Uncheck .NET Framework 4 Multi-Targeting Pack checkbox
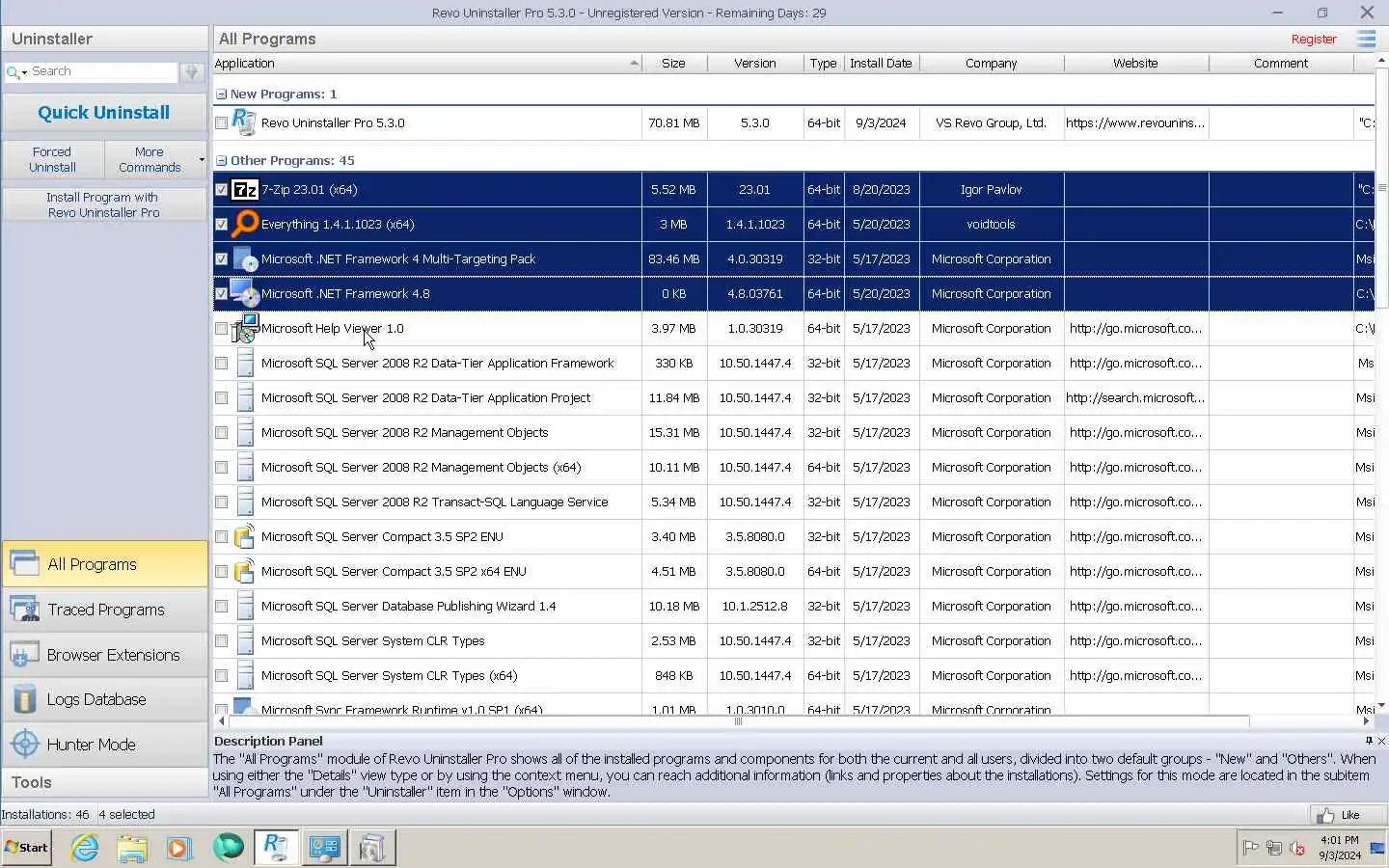The width and height of the screenshot is (1389, 868). (x=222, y=259)
